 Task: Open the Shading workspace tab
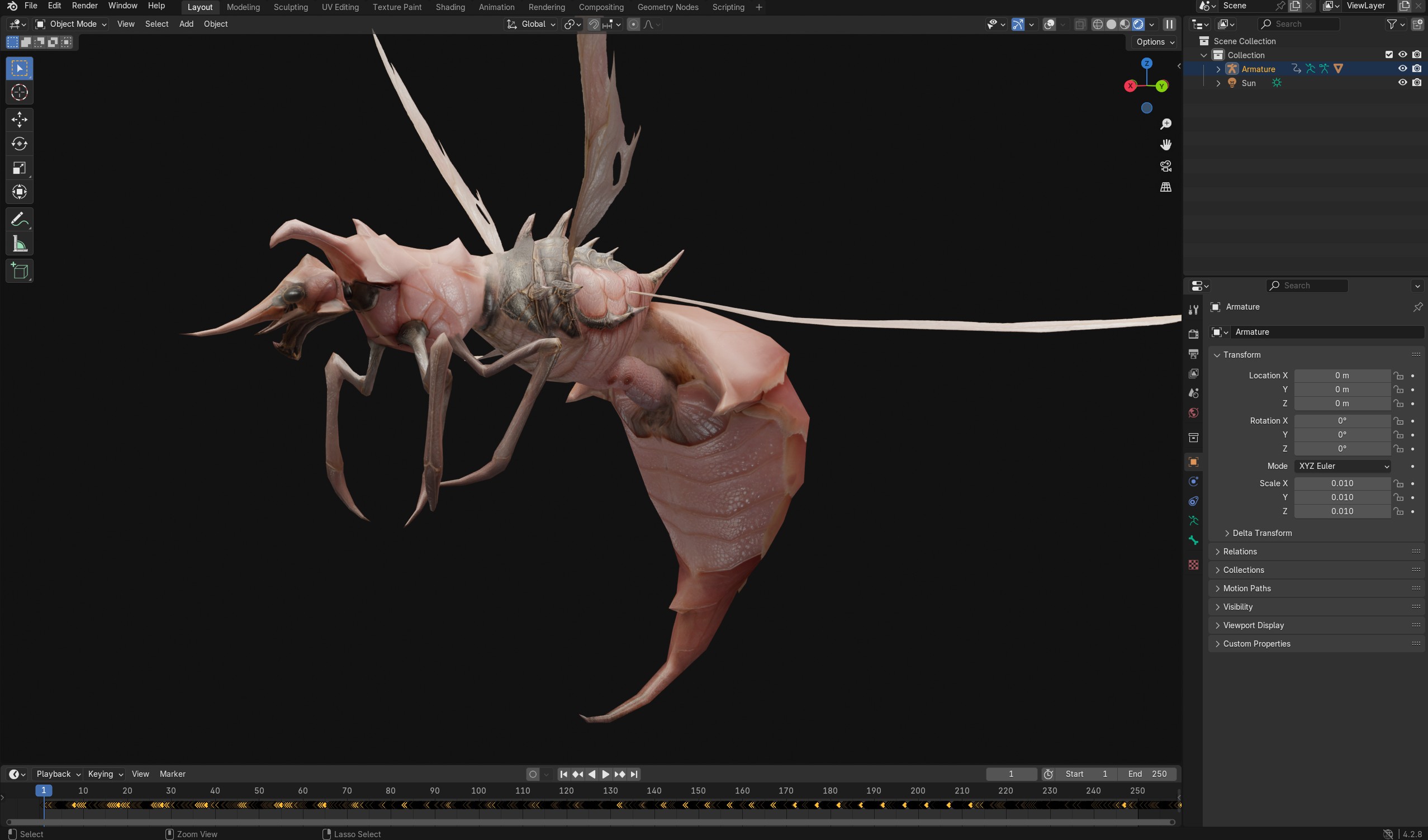tap(450, 7)
